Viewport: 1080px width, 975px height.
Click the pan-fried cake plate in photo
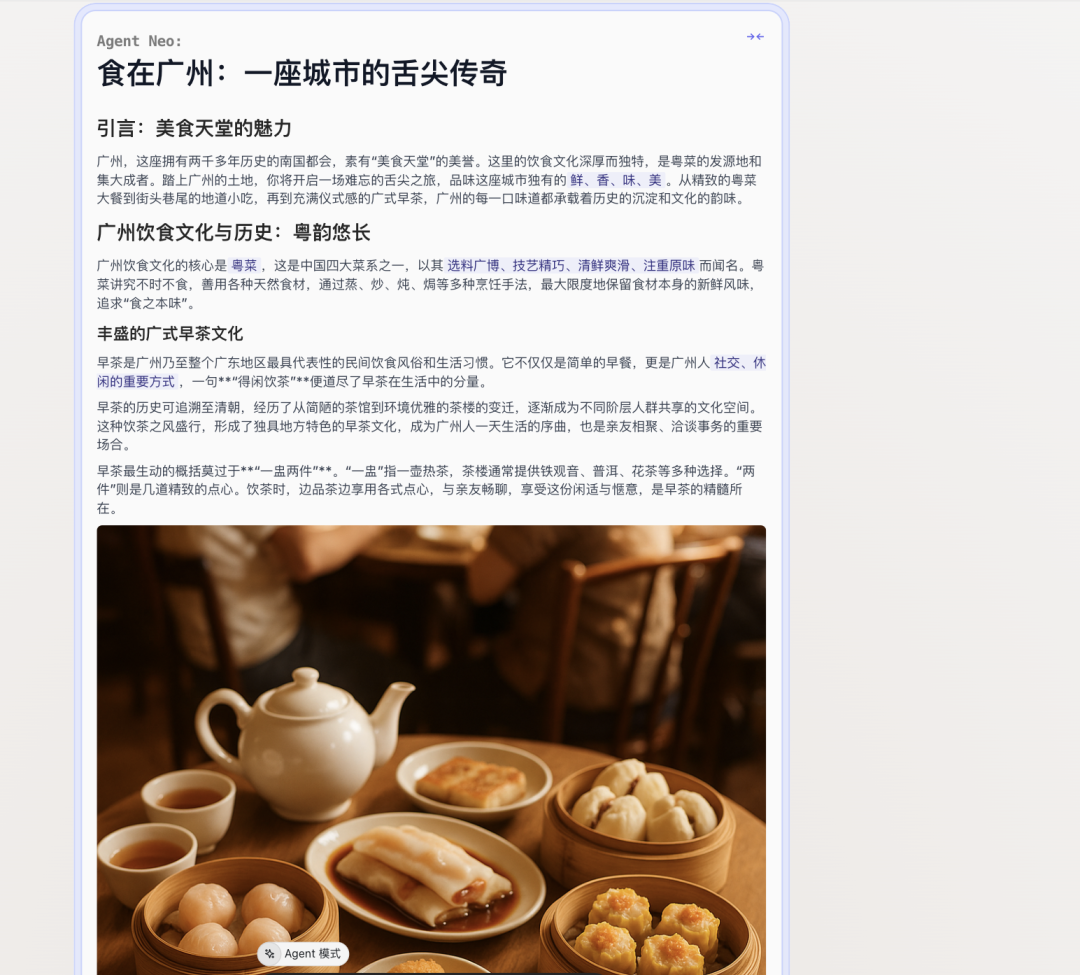point(474,780)
